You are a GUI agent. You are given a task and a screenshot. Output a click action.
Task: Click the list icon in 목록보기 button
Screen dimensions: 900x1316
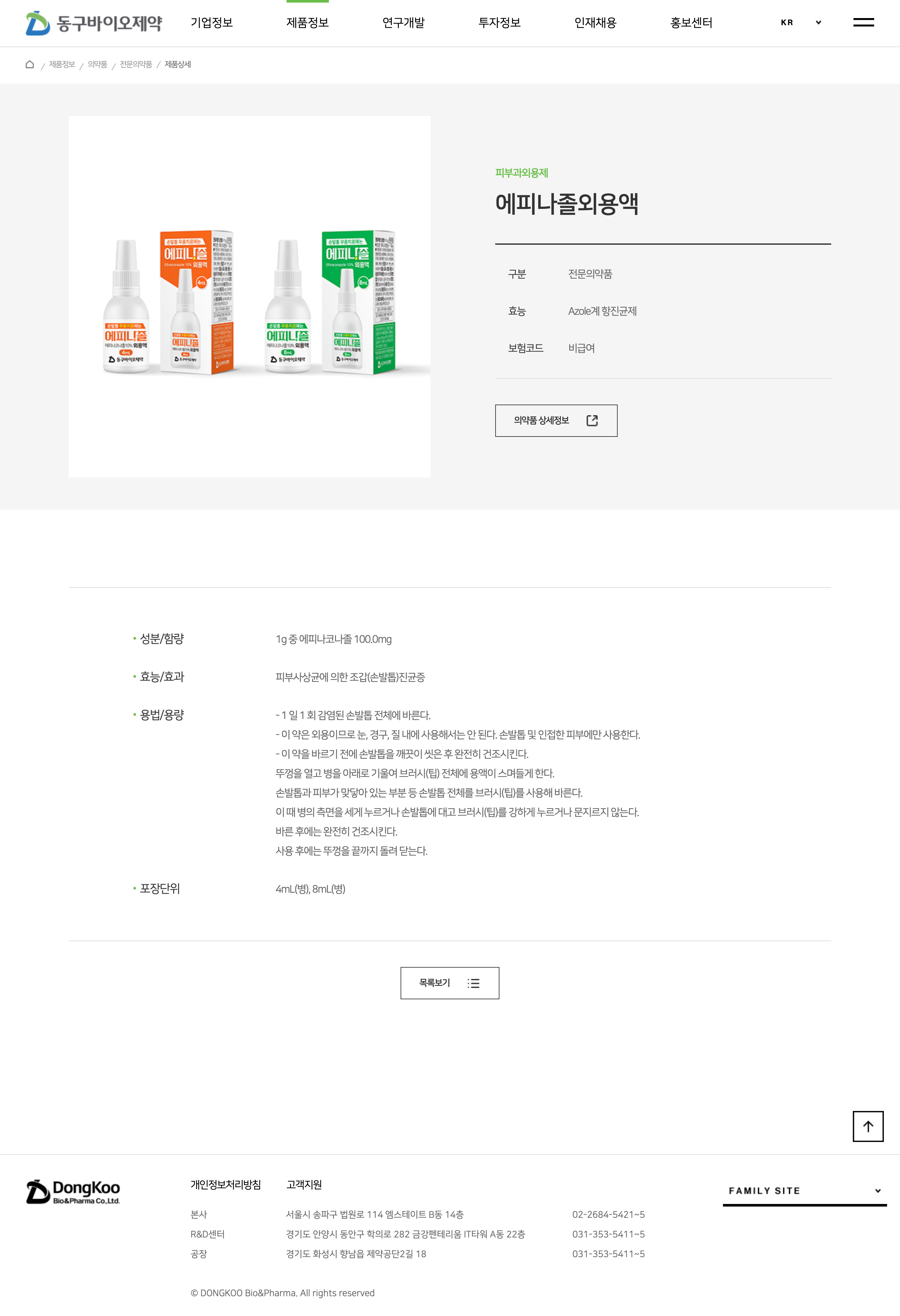click(x=473, y=983)
